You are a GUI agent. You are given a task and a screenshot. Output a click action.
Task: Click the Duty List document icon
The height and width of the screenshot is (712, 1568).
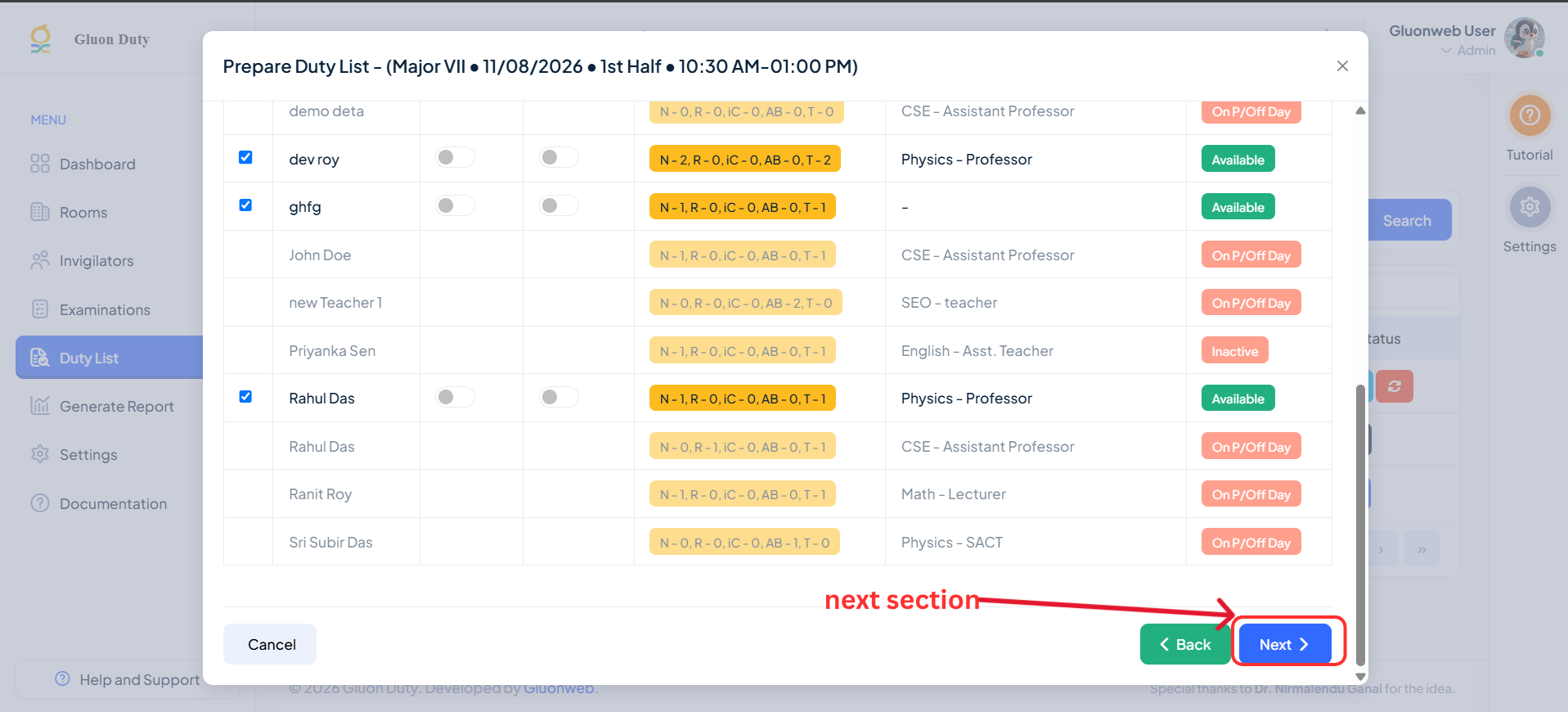coord(40,358)
